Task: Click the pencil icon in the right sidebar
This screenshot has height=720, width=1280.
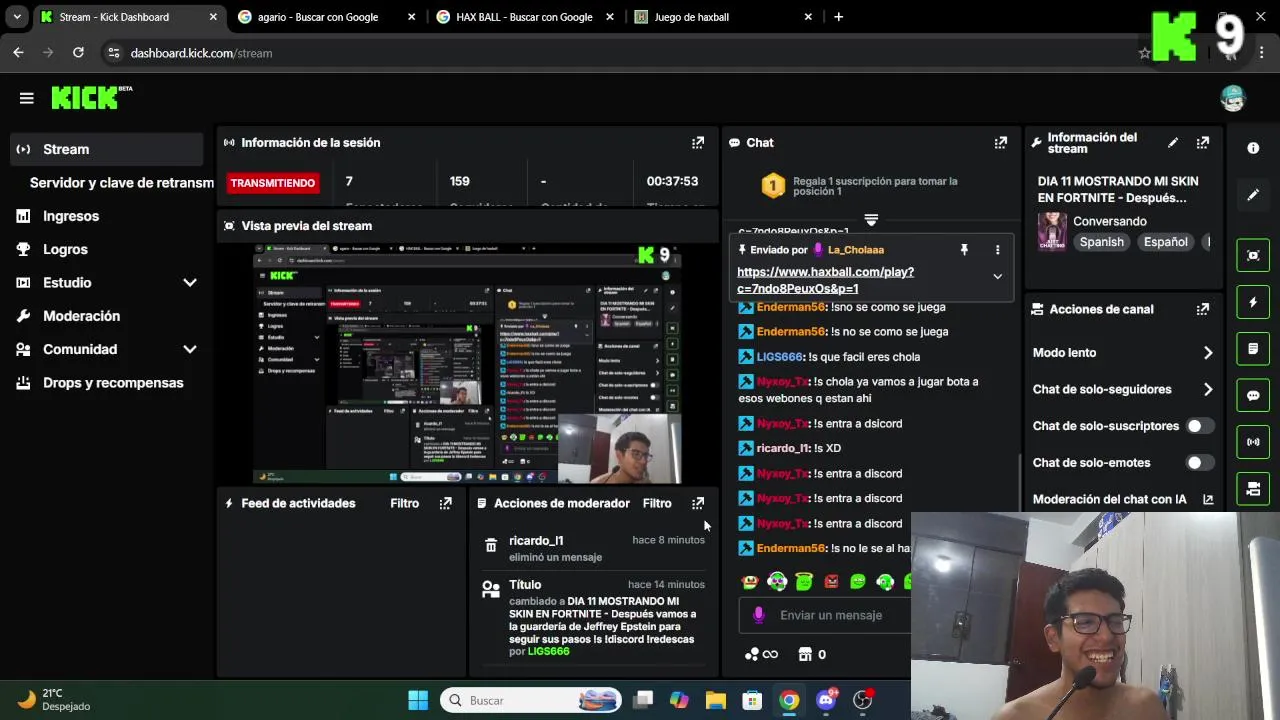Action: coord(1253,195)
